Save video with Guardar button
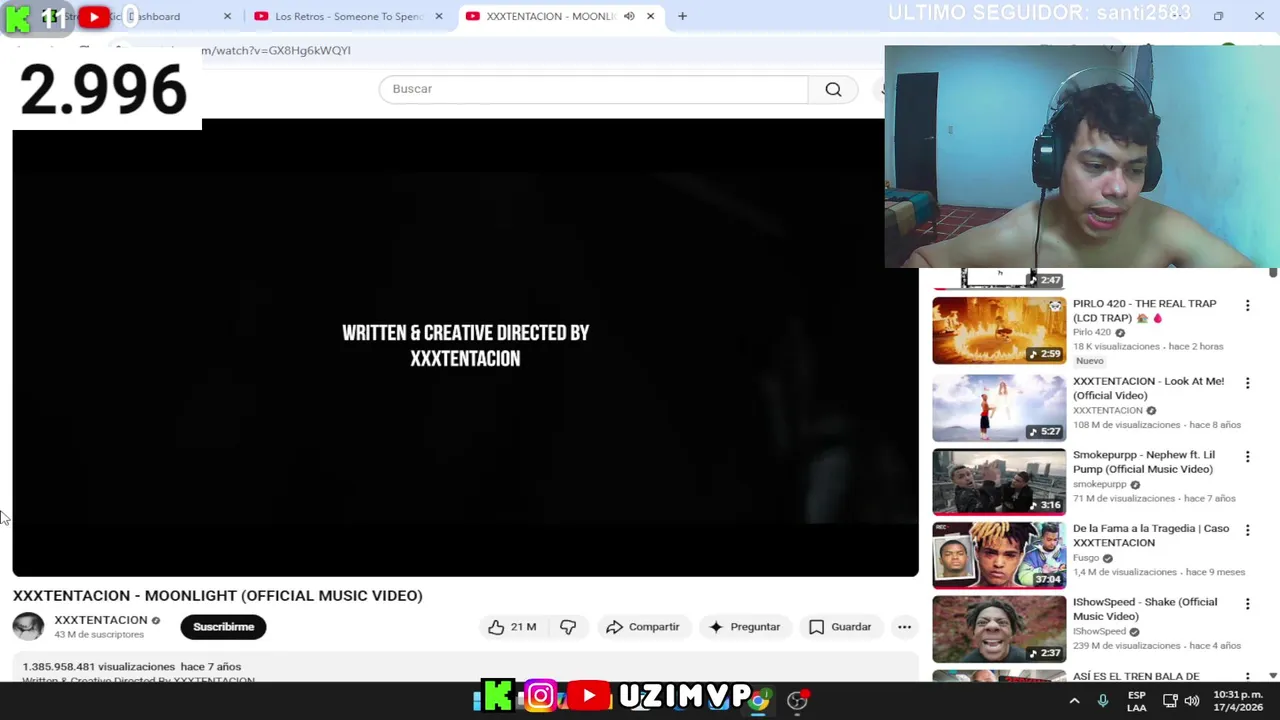 [x=840, y=627]
